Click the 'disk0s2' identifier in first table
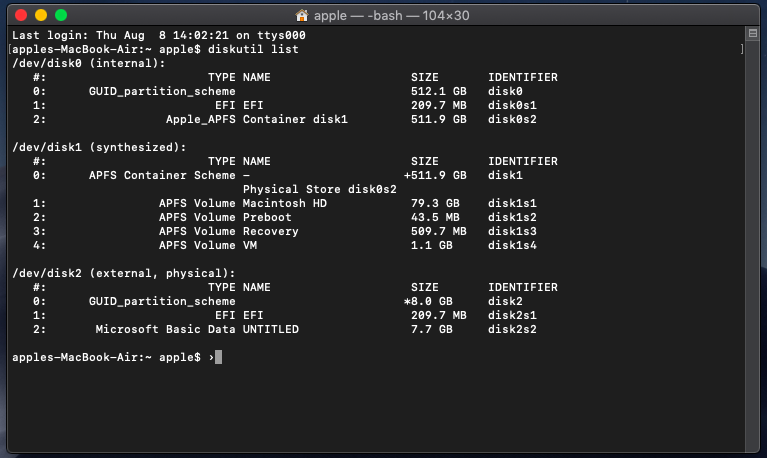 [x=512, y=119]
